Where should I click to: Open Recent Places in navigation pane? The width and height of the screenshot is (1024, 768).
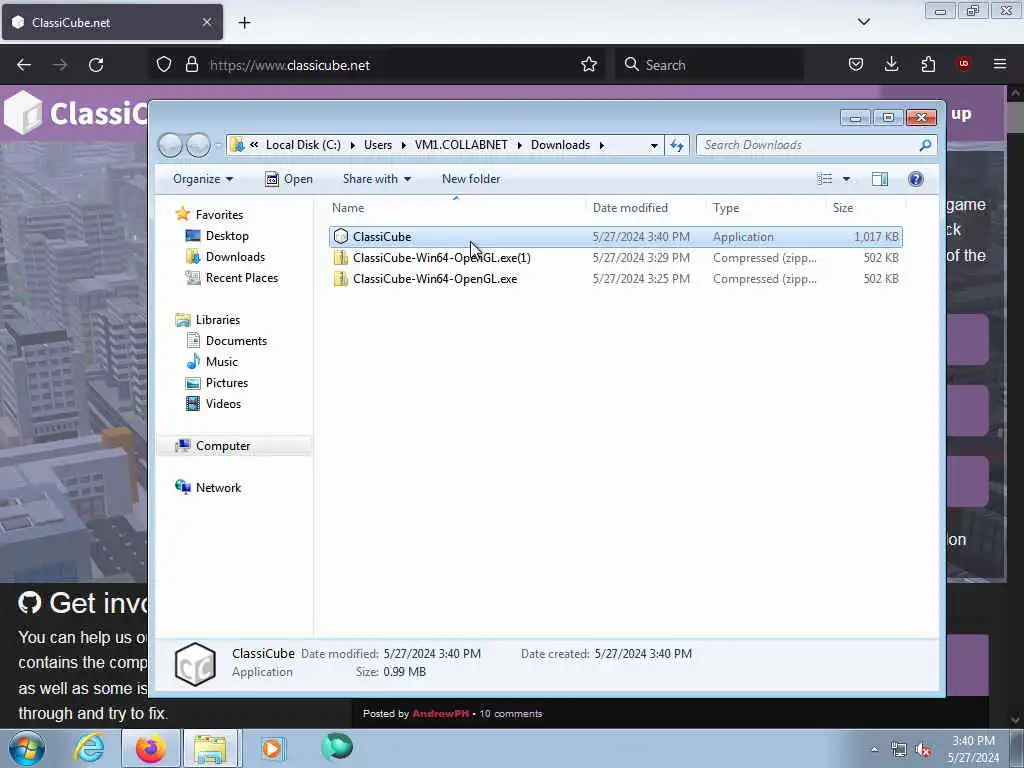pos(242,278)
